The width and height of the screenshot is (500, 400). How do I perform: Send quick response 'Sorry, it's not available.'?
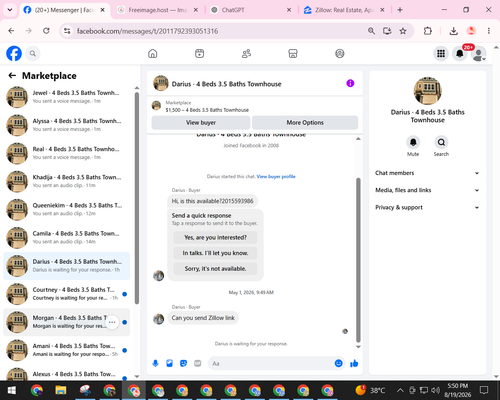[x=215, y=269]
